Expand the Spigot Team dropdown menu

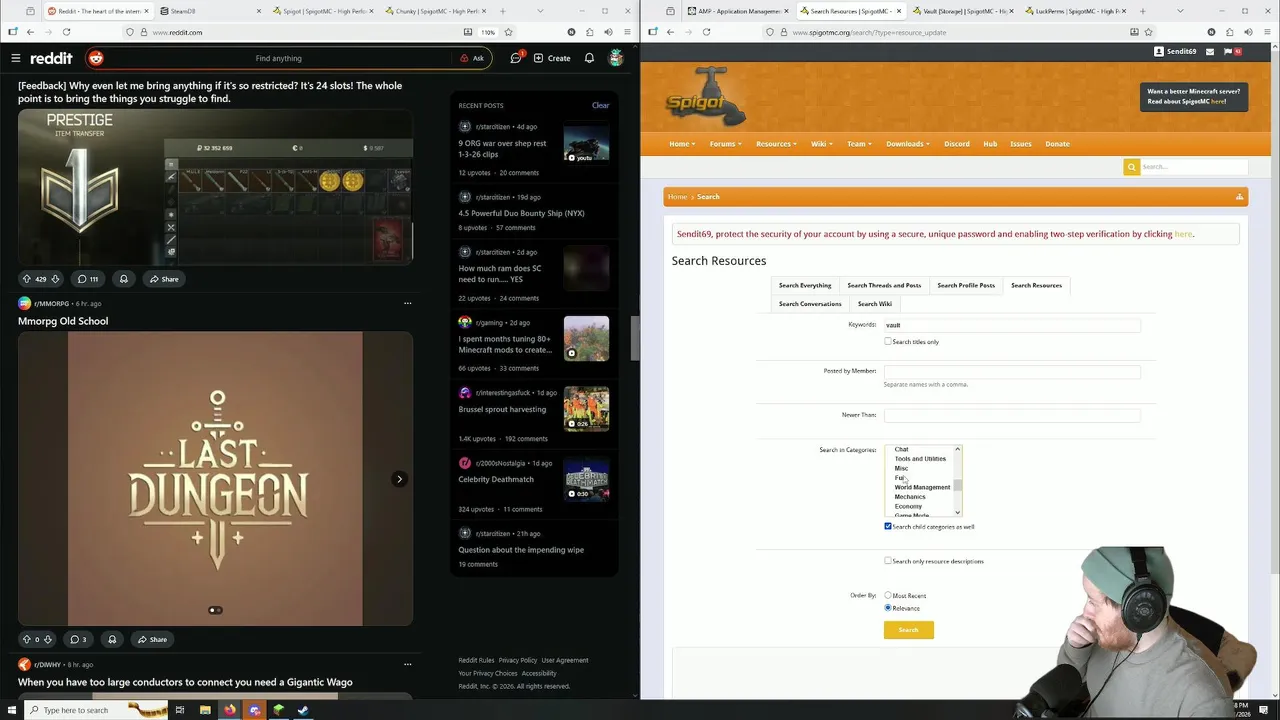pos(859,144)
